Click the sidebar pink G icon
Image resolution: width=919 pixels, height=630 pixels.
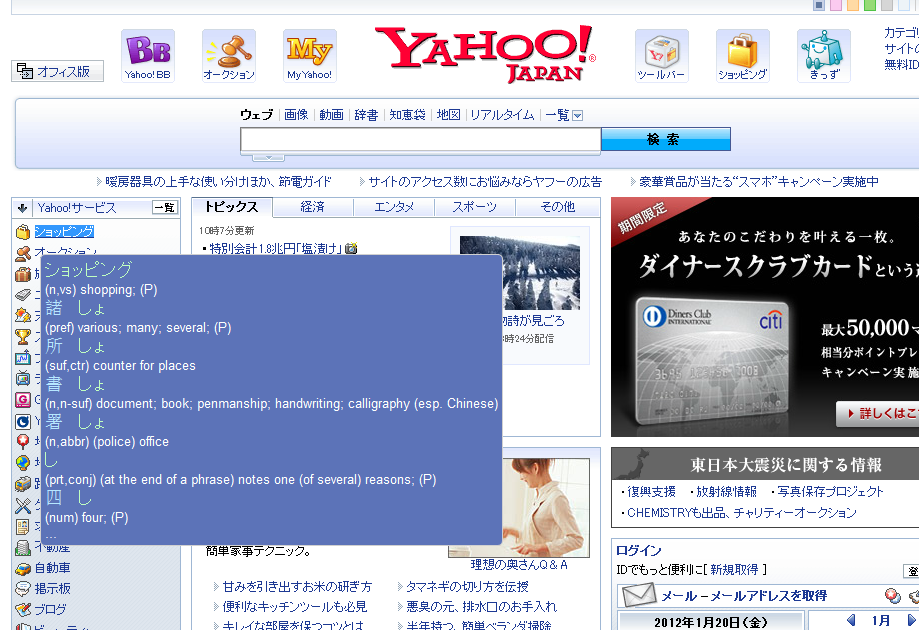[x=23, y=400]
